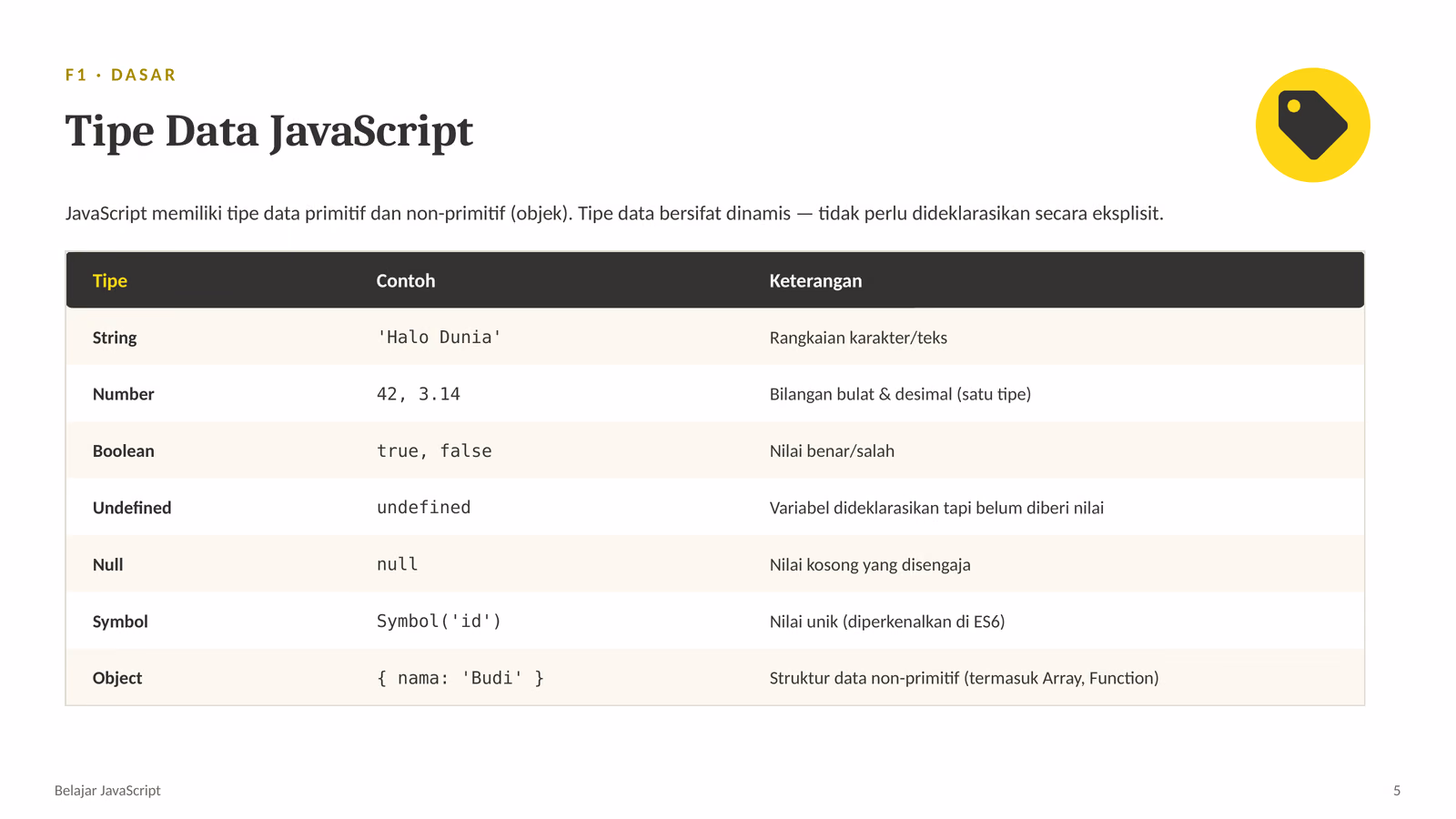Click the description "Bilangan bulat & desimal (satu tipe)"
Viewport: 1456px width, 819px height.
[900, 394]
